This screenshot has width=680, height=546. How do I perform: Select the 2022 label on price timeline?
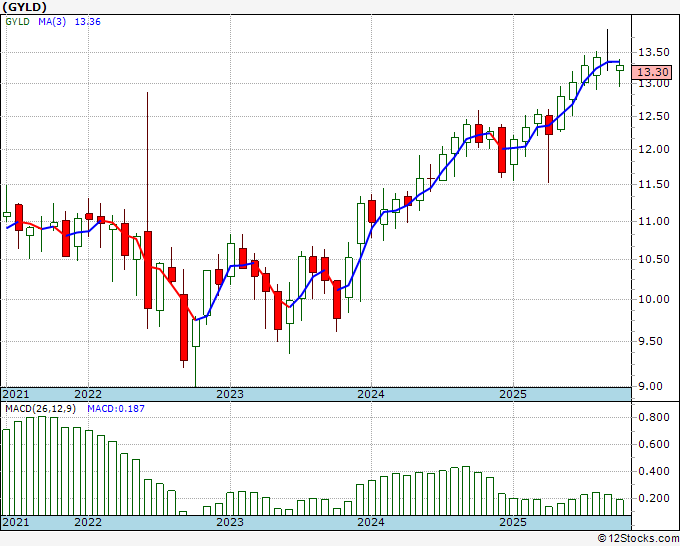click(88, 394)
